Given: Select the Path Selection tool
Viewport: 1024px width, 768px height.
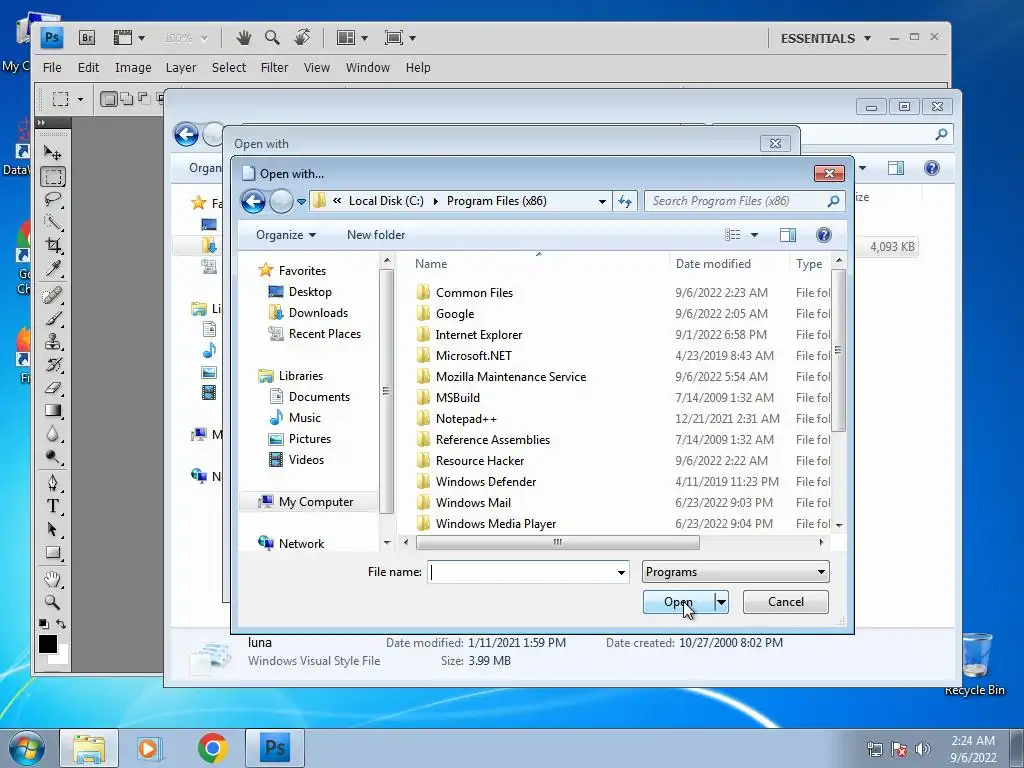Looking at the screenshot, I should 52,530.
